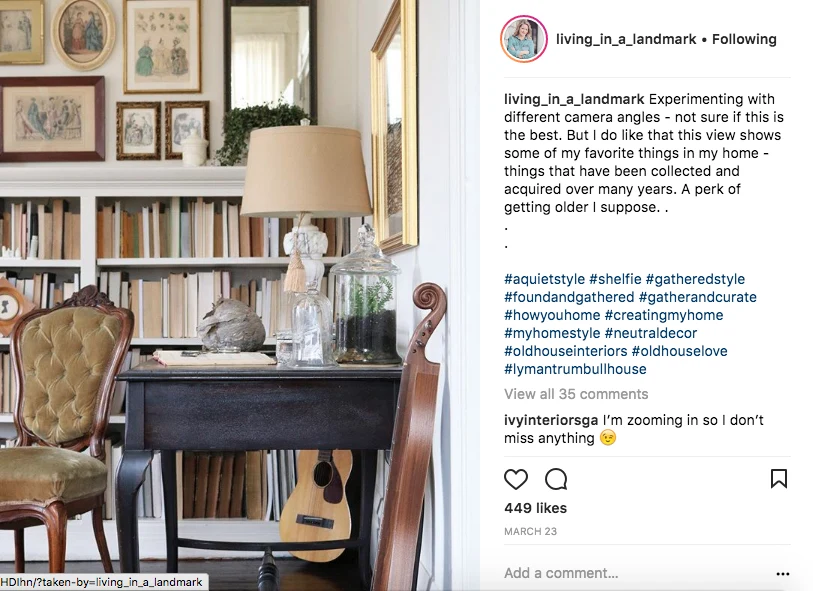Open the #aquietstyle hashtag

pos(544,279)
